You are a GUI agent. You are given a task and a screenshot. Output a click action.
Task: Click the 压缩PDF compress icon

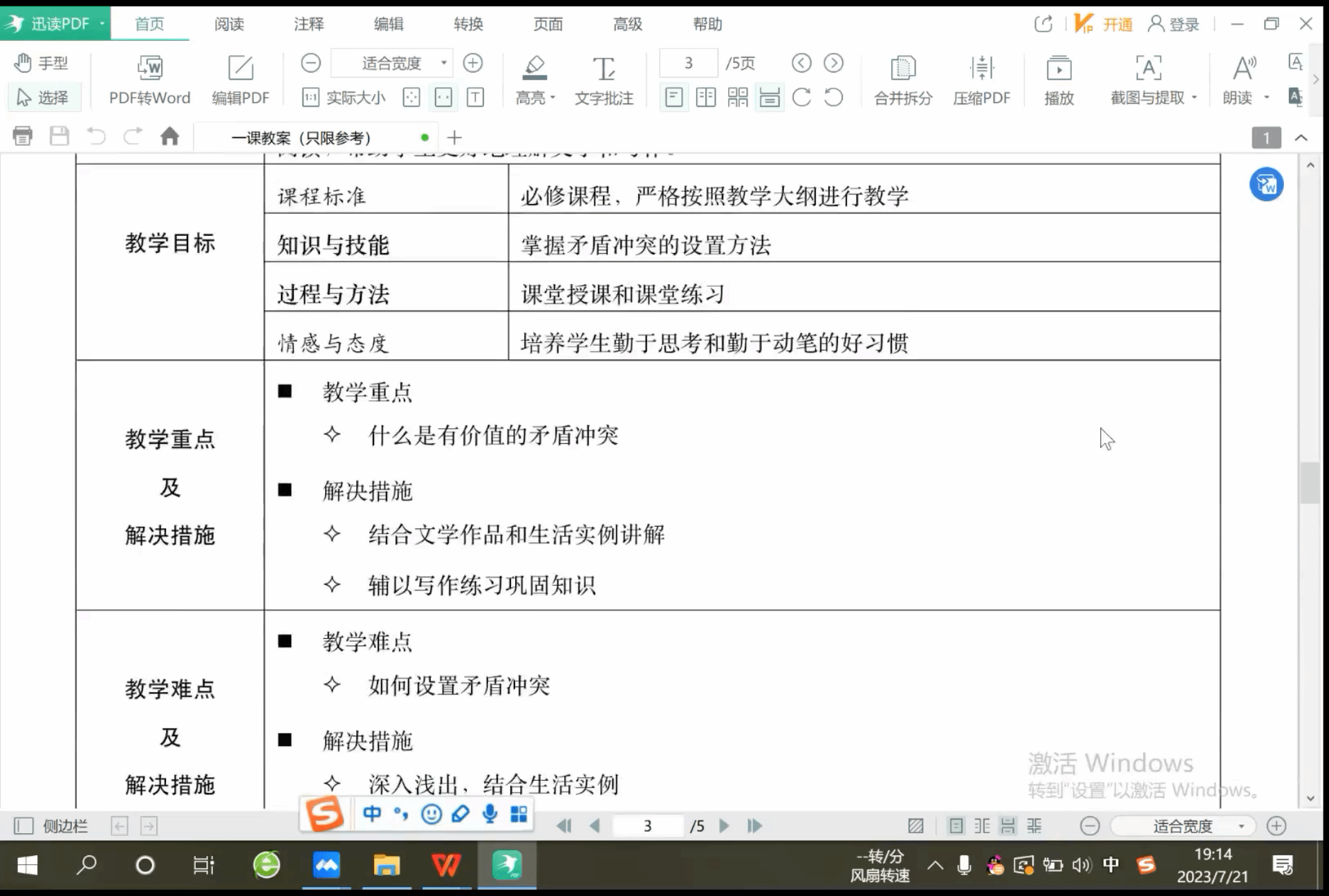tap(981, 68)
